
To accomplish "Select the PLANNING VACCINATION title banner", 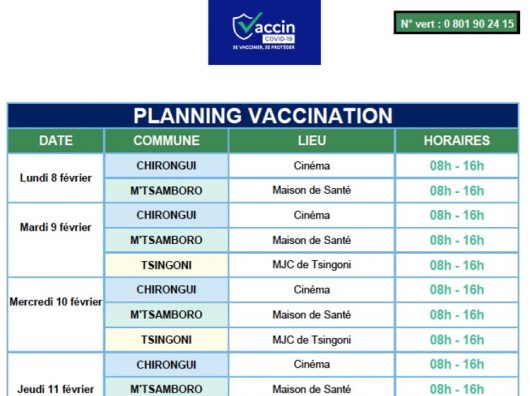I will [x=263, y=116].
